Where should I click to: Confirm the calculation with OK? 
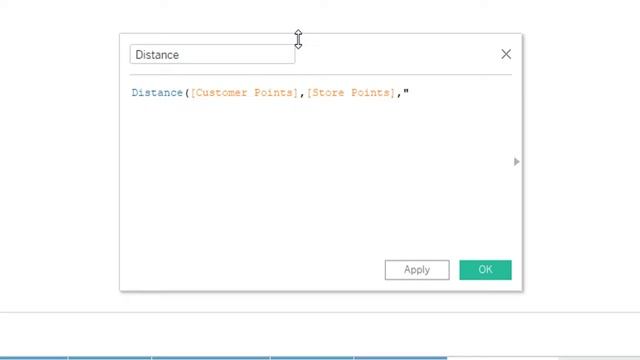point(485,270)
